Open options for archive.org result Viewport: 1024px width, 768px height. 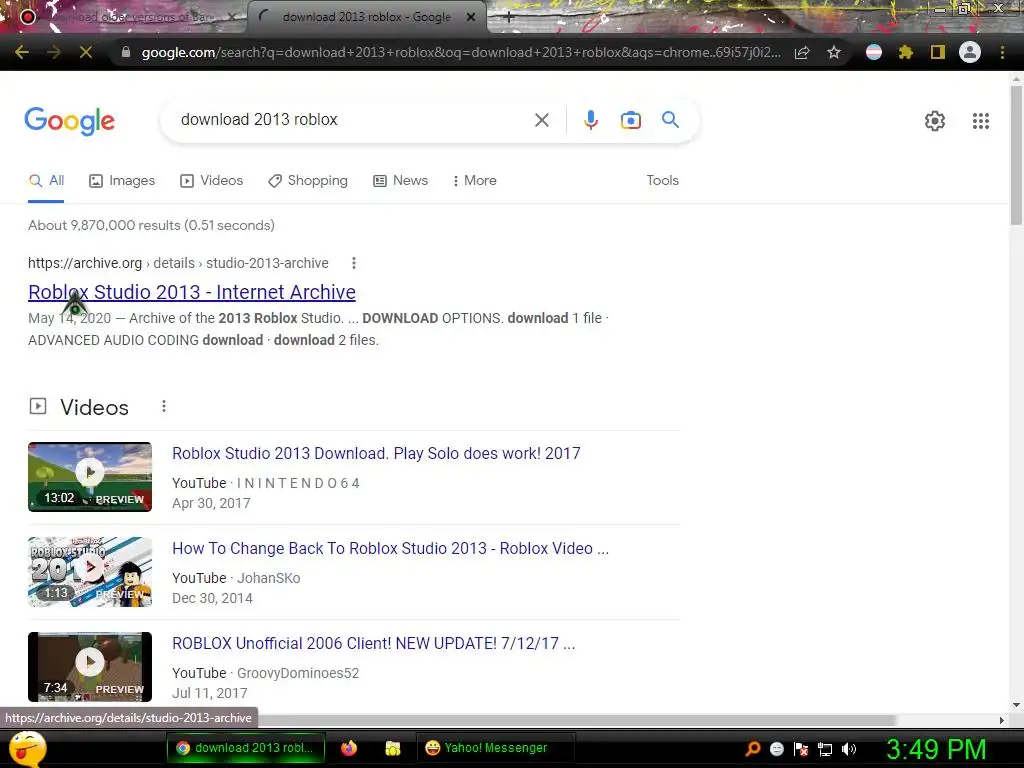(354, 263)
